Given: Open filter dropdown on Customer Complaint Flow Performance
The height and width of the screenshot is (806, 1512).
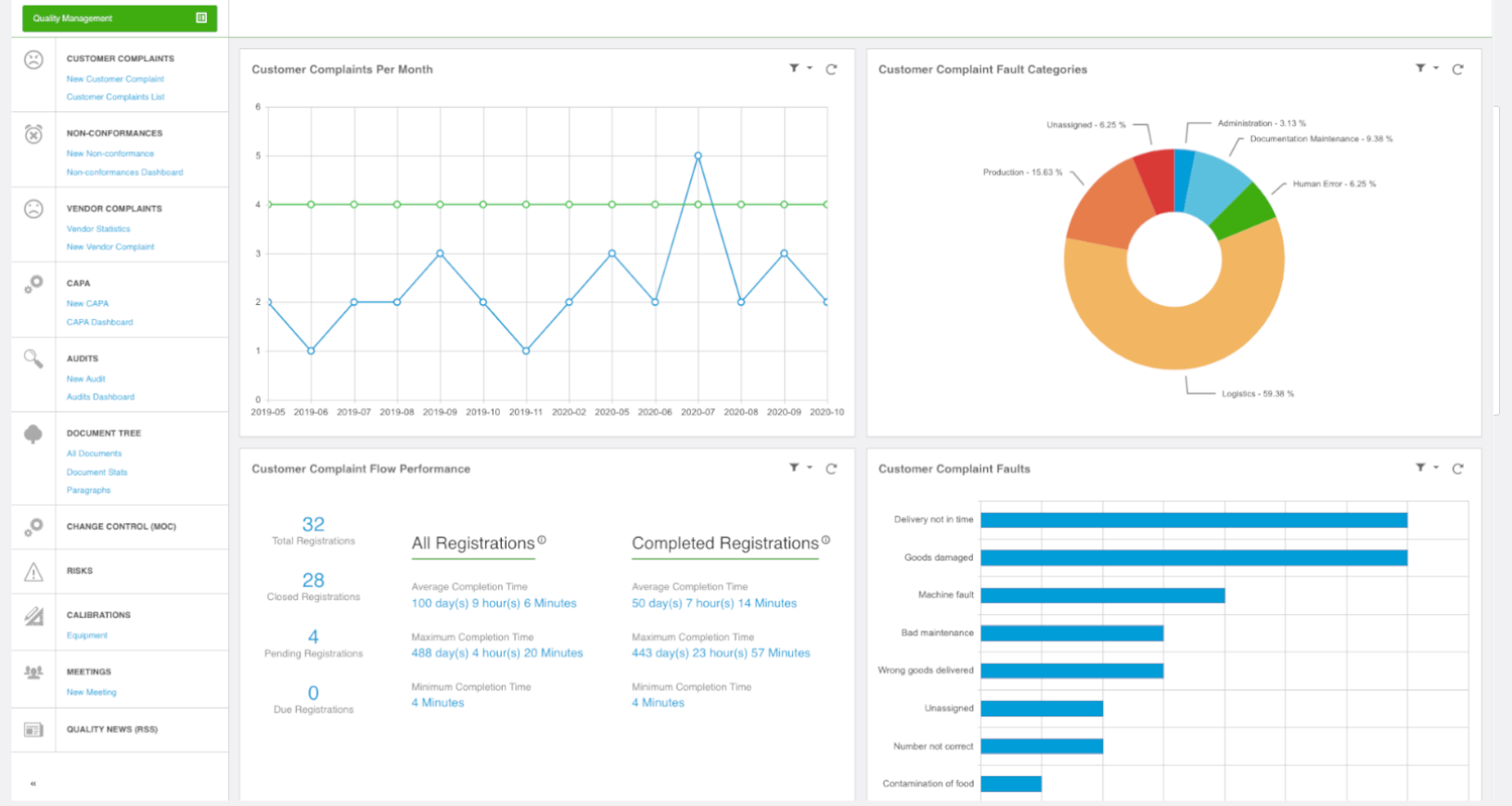Looking at the screenshot, I should (800, 467).
